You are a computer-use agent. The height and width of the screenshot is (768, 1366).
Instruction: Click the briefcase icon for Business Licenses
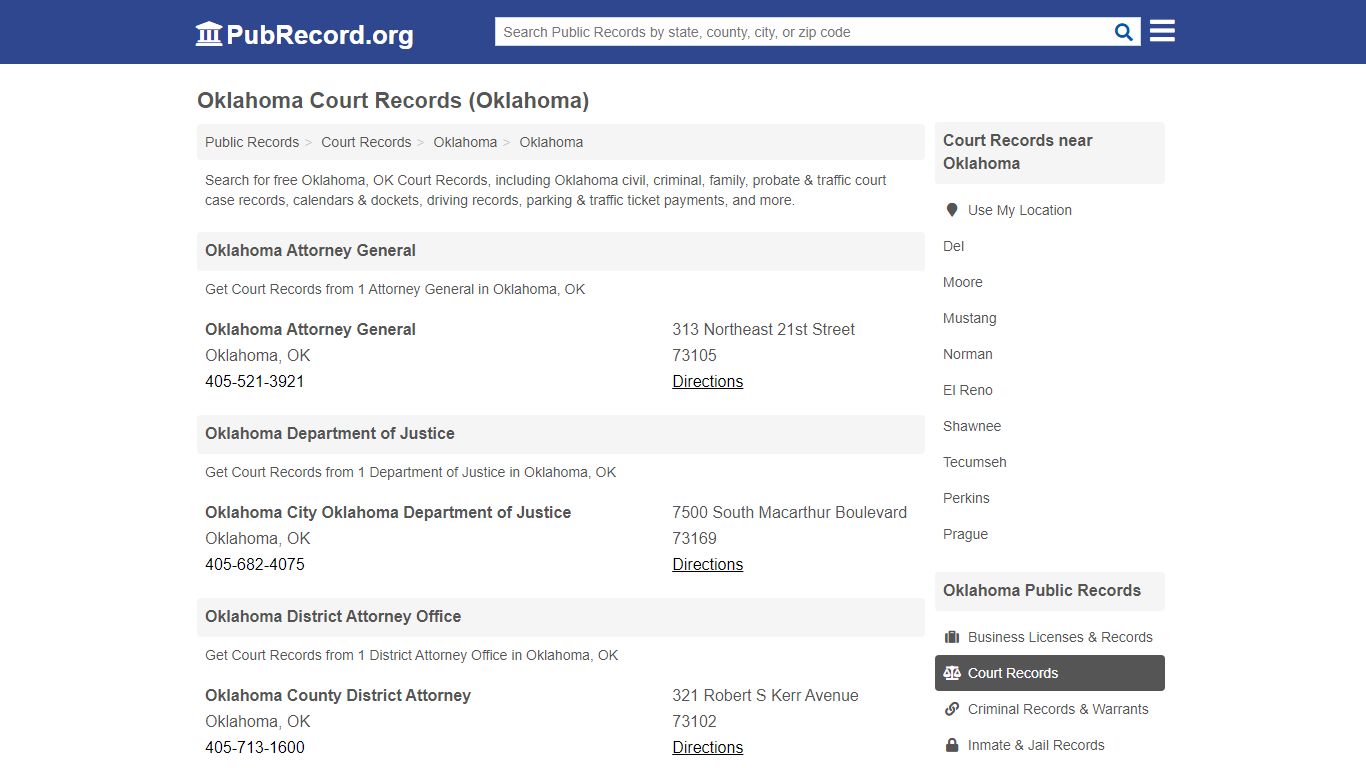952,637
